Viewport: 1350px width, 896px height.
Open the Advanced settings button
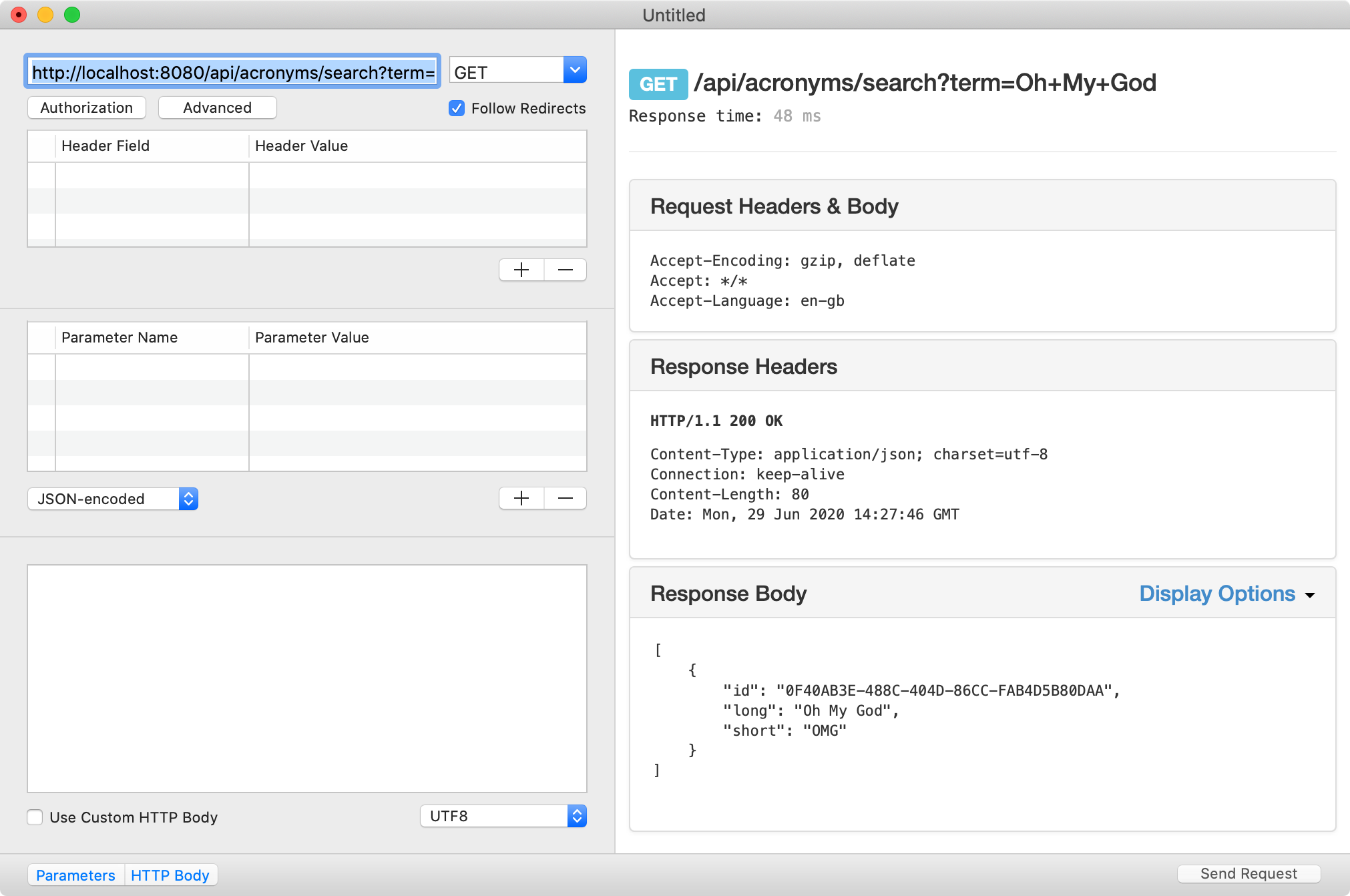218,107
